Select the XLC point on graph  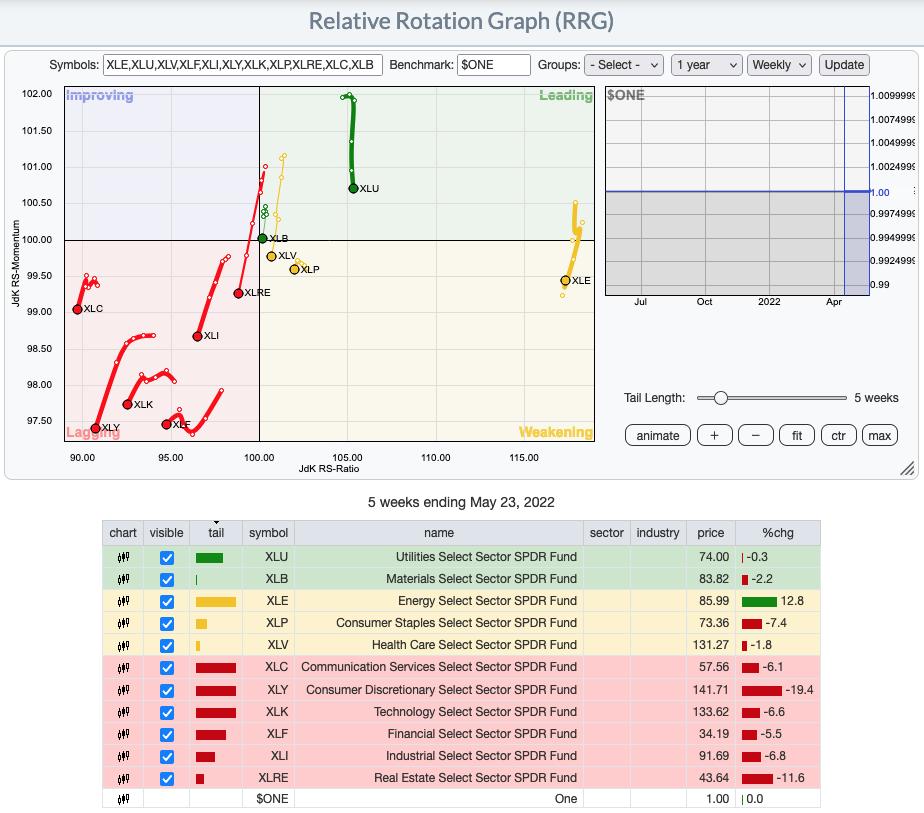click(x=77, y=309)
